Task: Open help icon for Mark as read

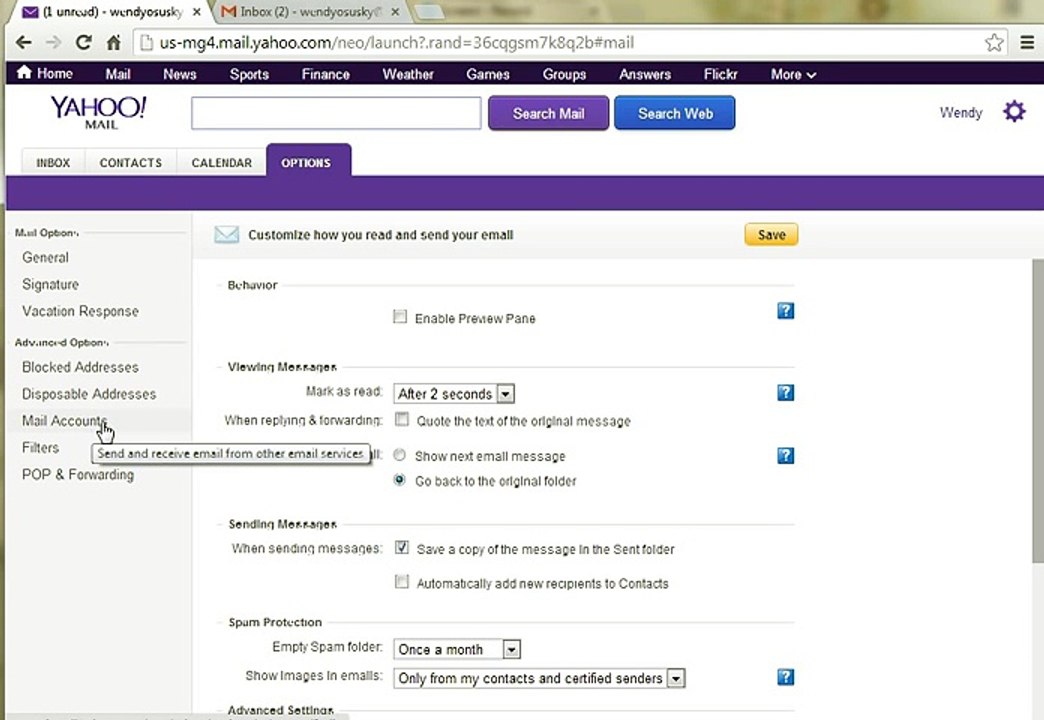Action: [x=786, y=392]
